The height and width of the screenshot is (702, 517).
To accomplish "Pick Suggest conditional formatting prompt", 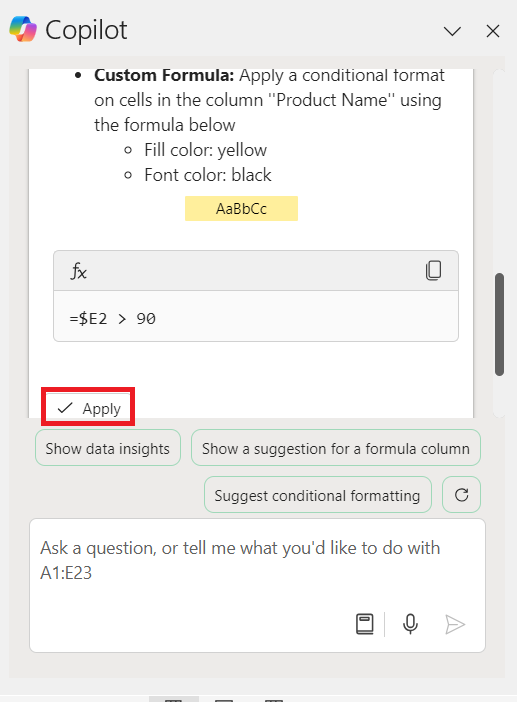I will [318, 495].
